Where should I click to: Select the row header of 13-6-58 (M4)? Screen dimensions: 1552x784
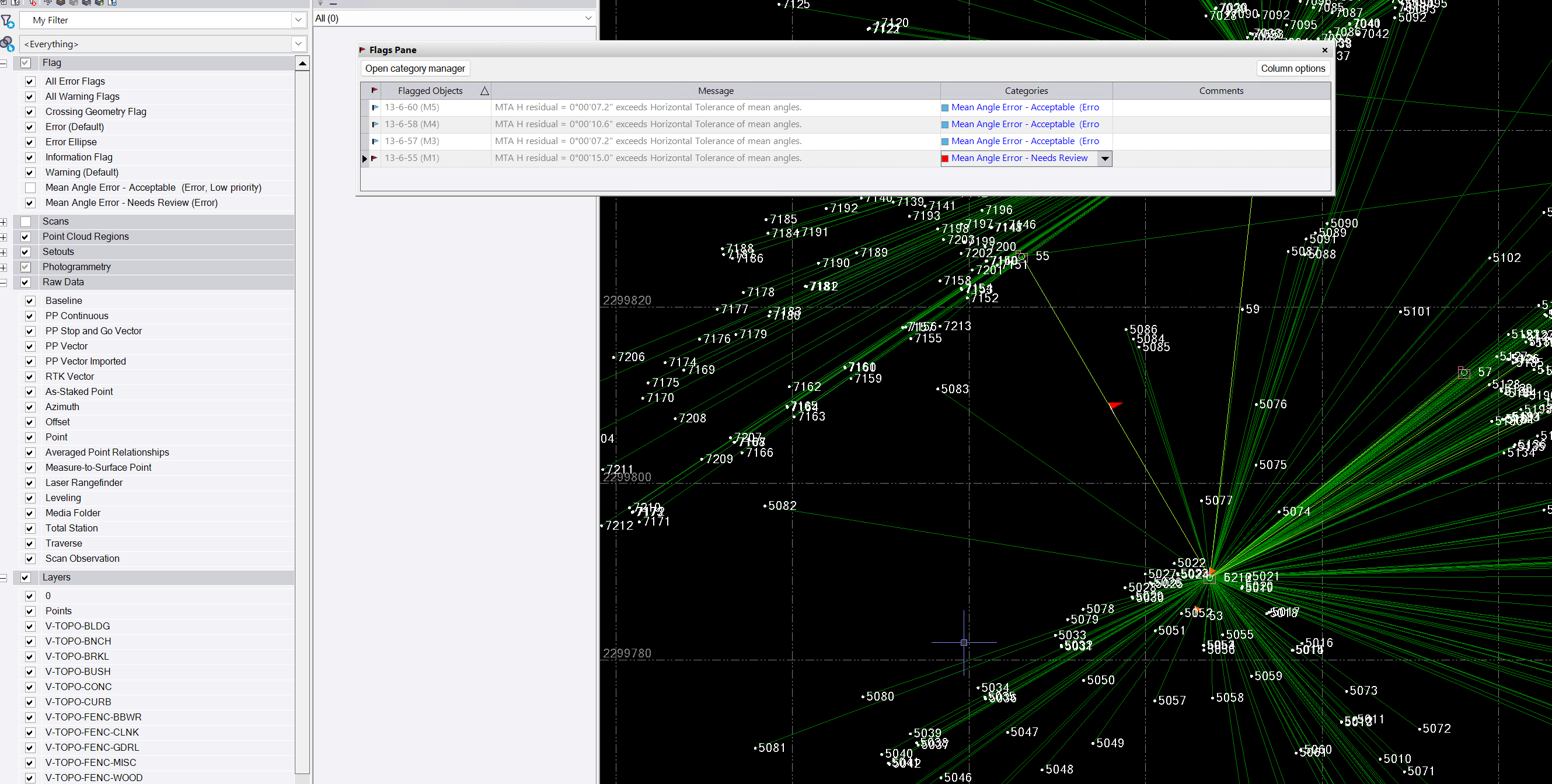pos(365,124)
